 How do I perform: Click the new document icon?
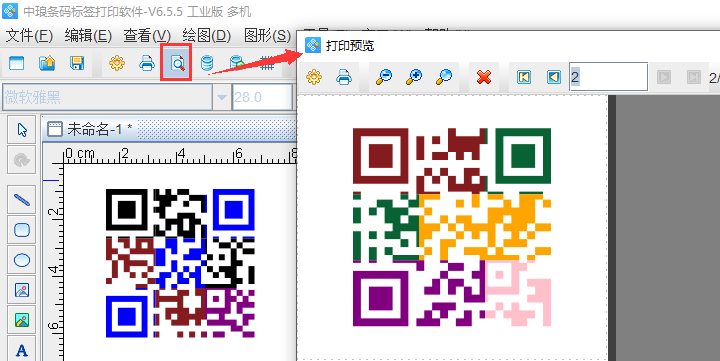pyautogui.click(x=17, y=63)
